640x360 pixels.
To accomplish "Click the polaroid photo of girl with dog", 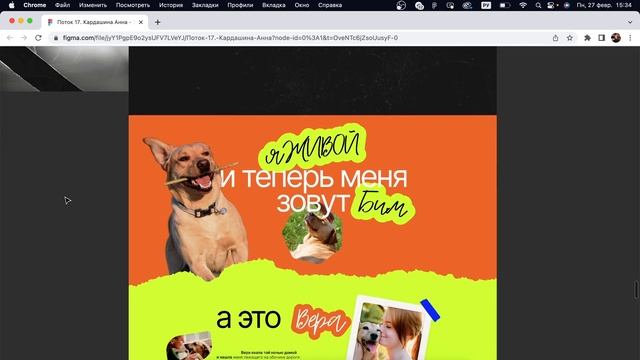I will [x=388, y=329].
